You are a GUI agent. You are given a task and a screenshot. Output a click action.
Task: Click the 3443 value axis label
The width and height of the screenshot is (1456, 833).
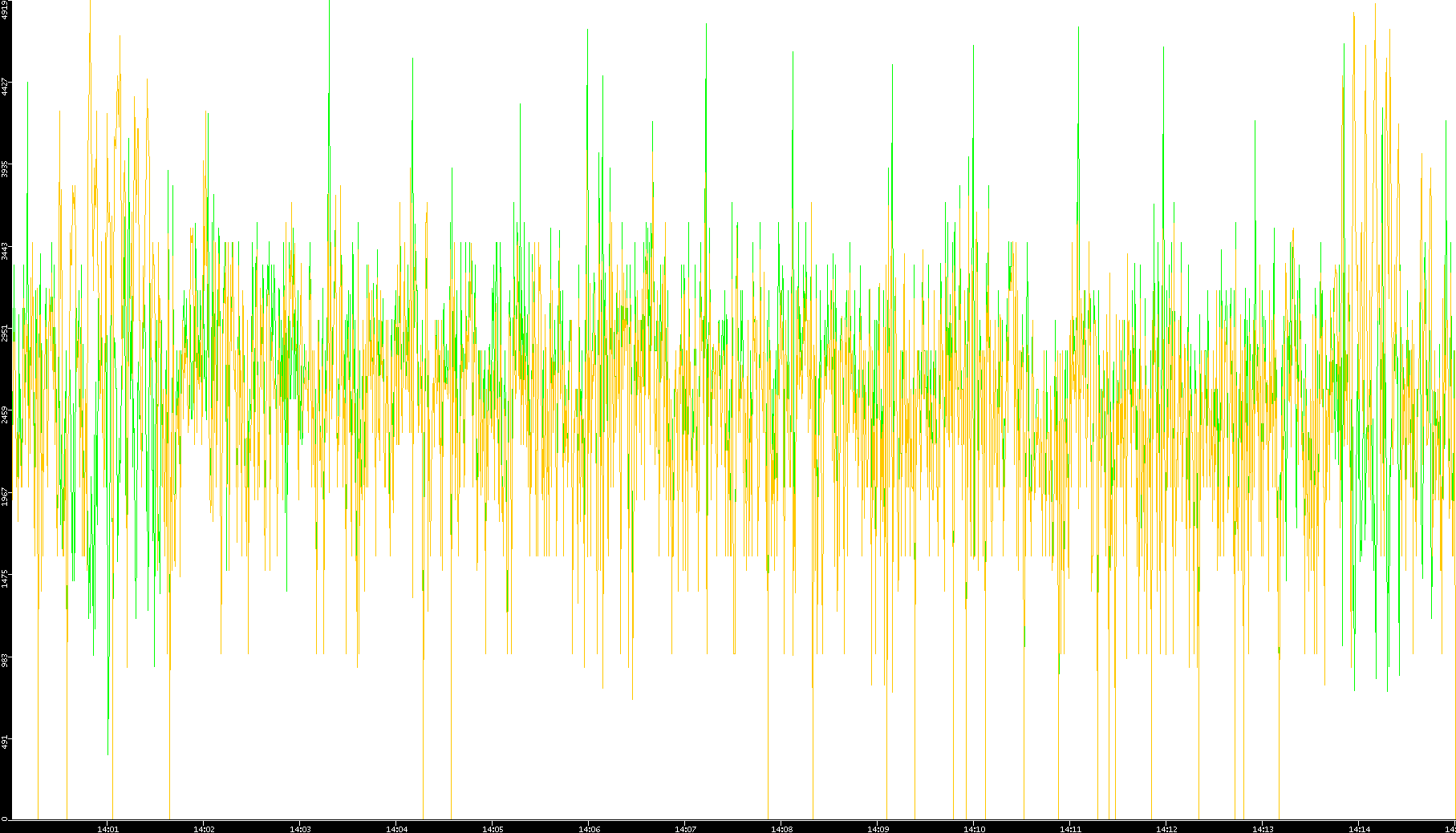tap(6, 251)
